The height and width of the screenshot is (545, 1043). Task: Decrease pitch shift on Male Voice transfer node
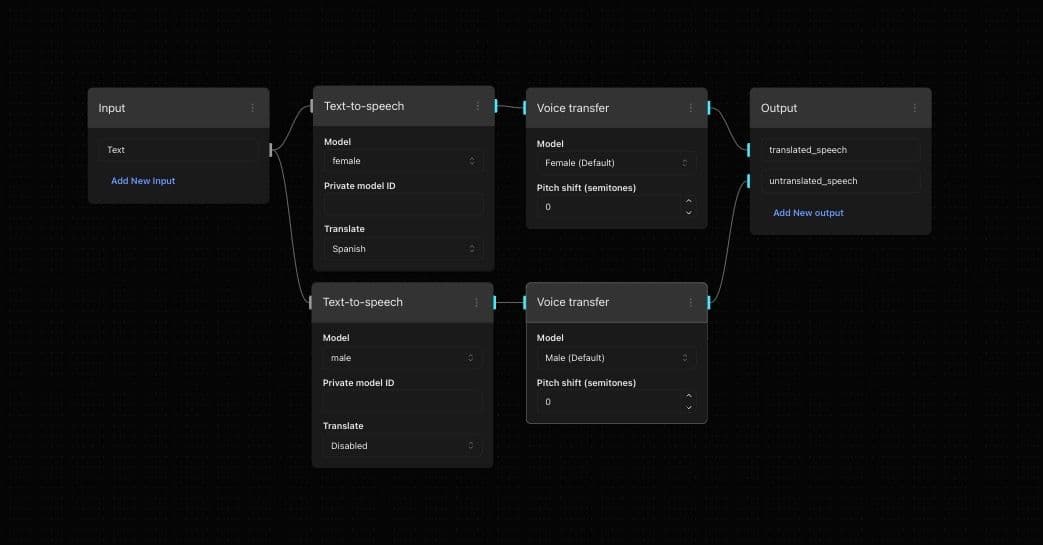[x=688, y=407]
